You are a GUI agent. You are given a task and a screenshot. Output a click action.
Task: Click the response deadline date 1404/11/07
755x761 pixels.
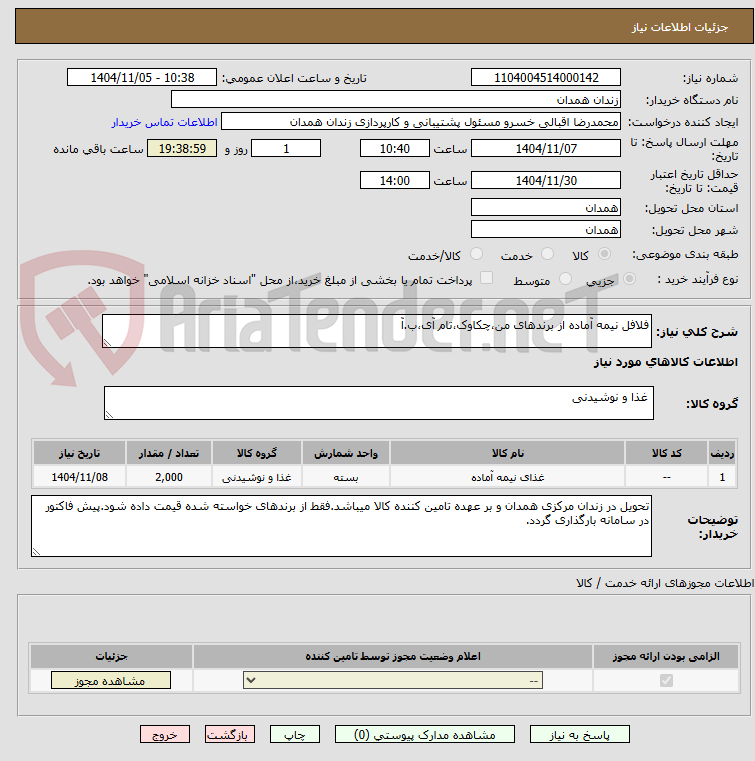(546, 149)
